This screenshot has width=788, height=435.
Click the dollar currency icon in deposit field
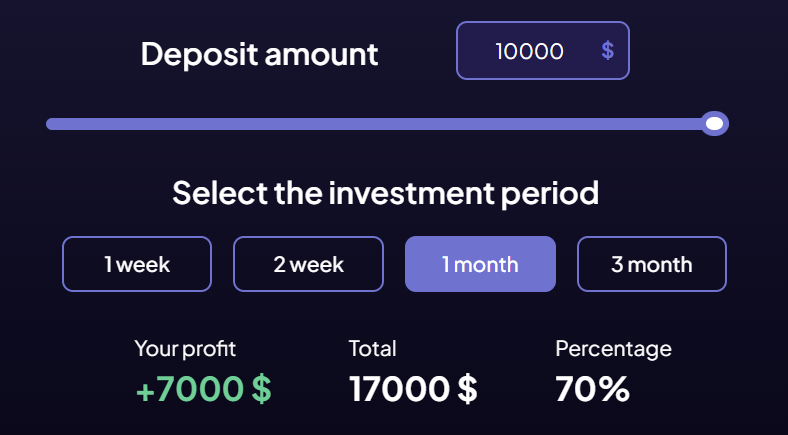point(608,51)
